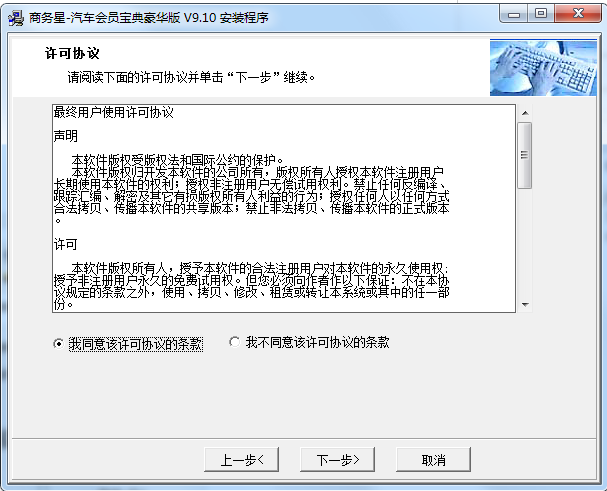Image resolution: width=607 pixels, height=491 pixels.
Task: Select the 我同意该许可协议的条款 radio button
Action: click(58, 343)
